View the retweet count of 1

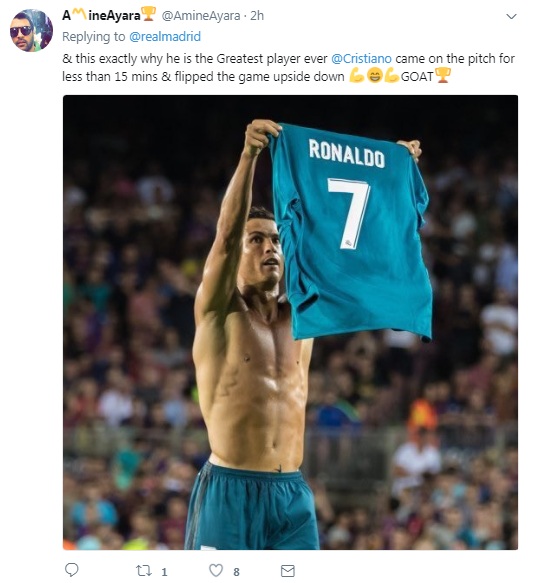164,572
